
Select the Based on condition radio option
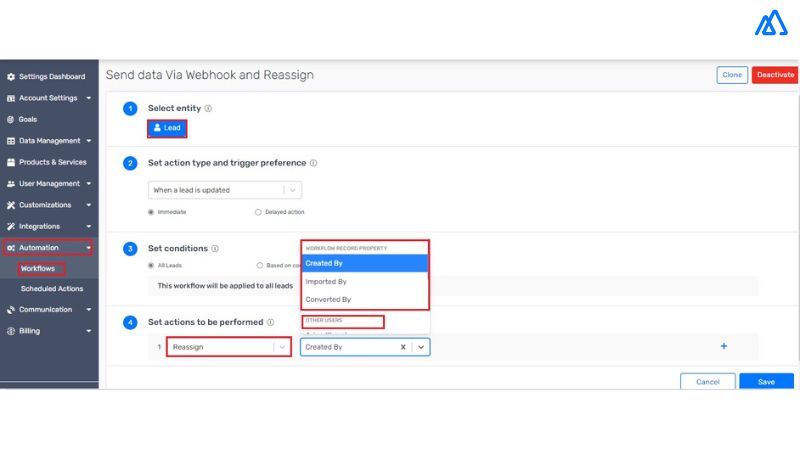[x=260, y=265]
